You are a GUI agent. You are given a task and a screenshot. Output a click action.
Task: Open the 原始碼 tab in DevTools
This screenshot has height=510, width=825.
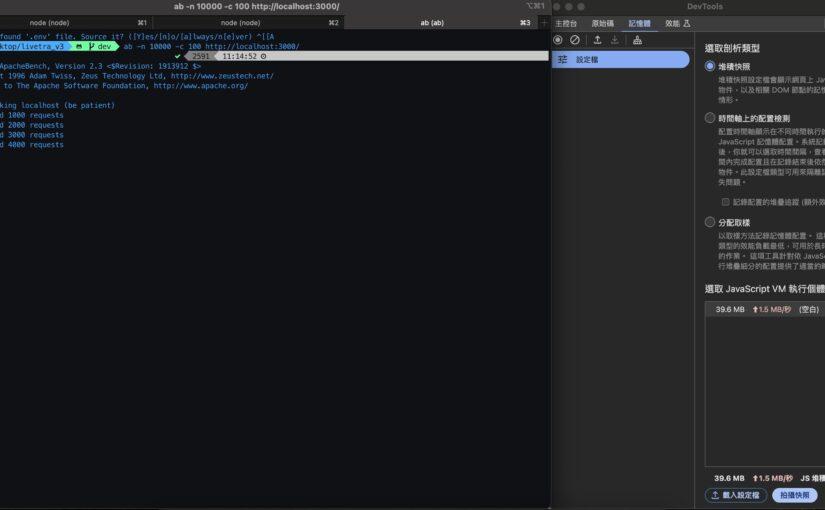pos(603,22)
